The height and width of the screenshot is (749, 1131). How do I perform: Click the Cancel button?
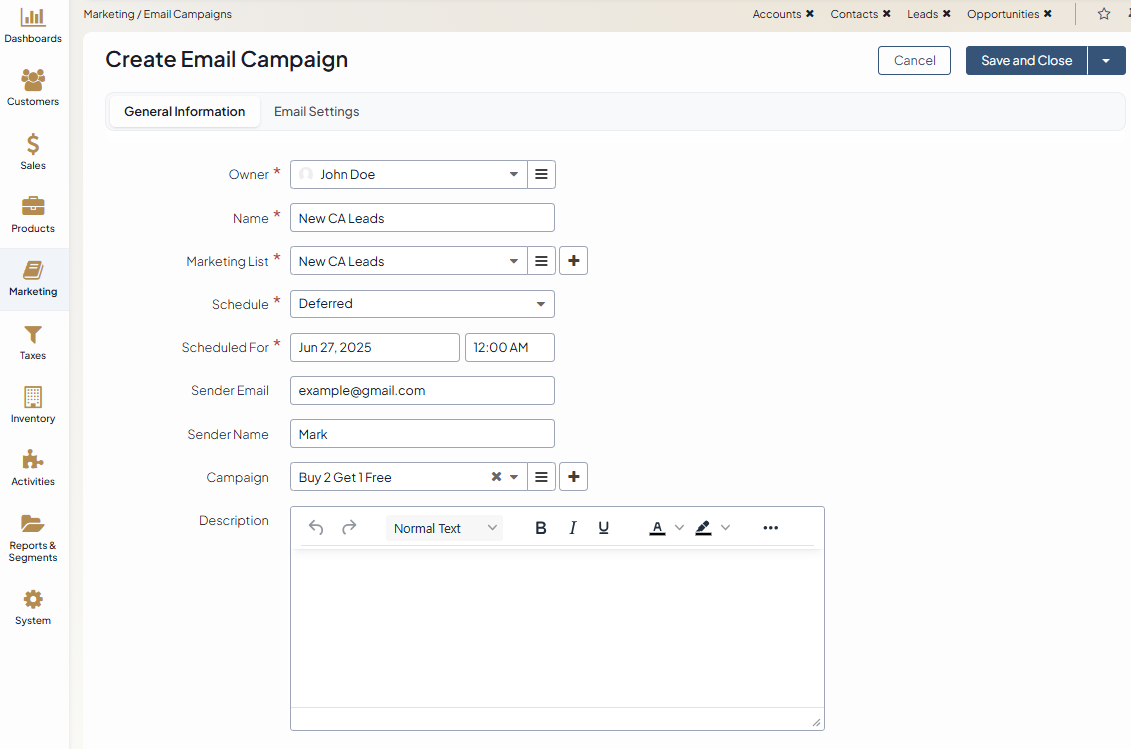(x=914, y=61)
